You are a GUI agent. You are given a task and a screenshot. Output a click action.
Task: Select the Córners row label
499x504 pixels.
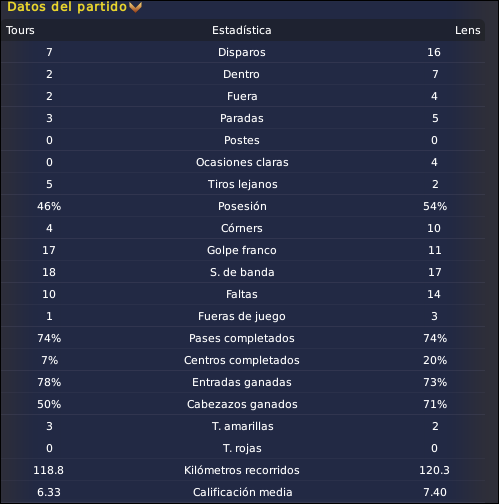tap(242, 228)
